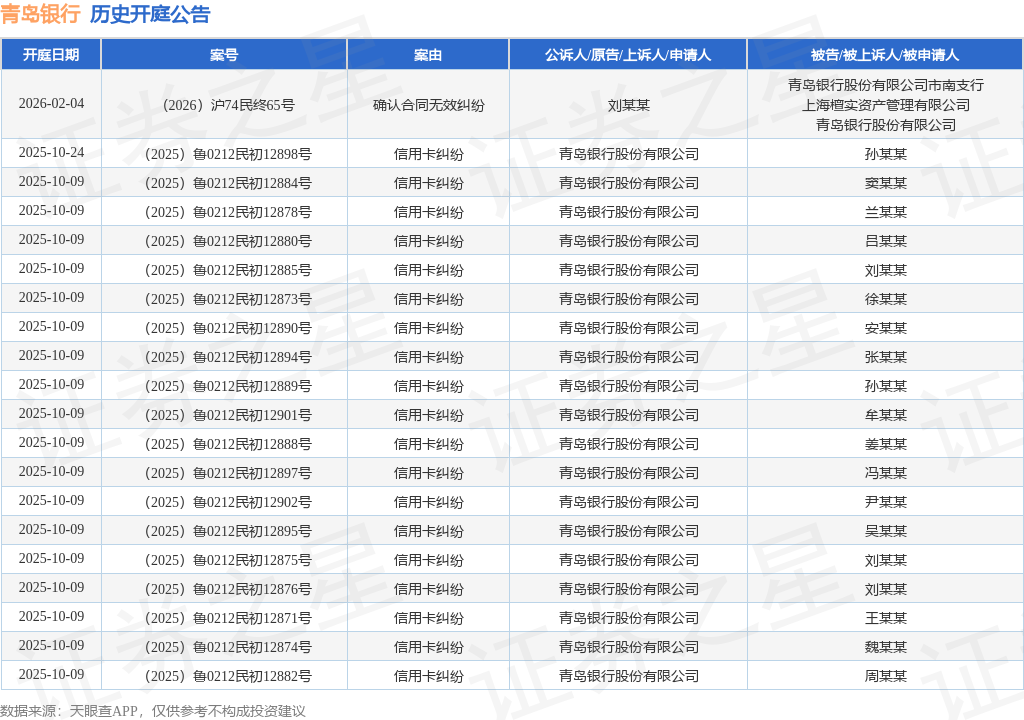The height and width of the screenshot is (720, 1024).
Task: Click defendant 安某某
Action: pyautogui.click(x=886, y=328)
